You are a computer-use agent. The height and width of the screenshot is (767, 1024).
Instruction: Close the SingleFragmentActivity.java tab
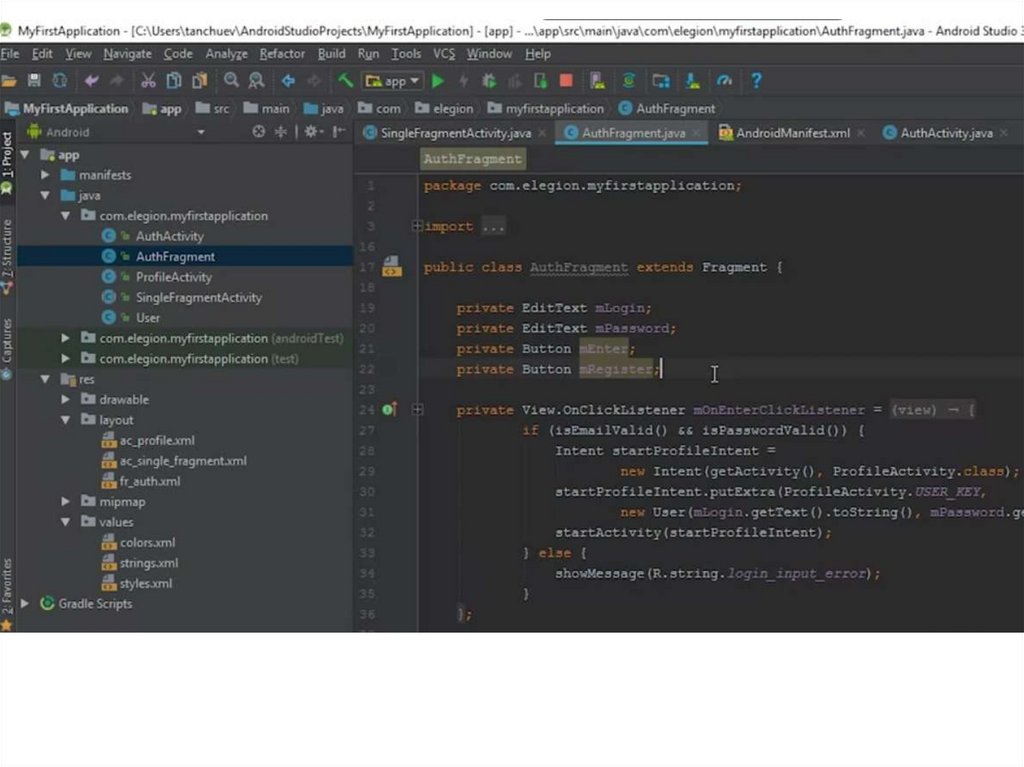pyautogui.click(x=542, y=133)
